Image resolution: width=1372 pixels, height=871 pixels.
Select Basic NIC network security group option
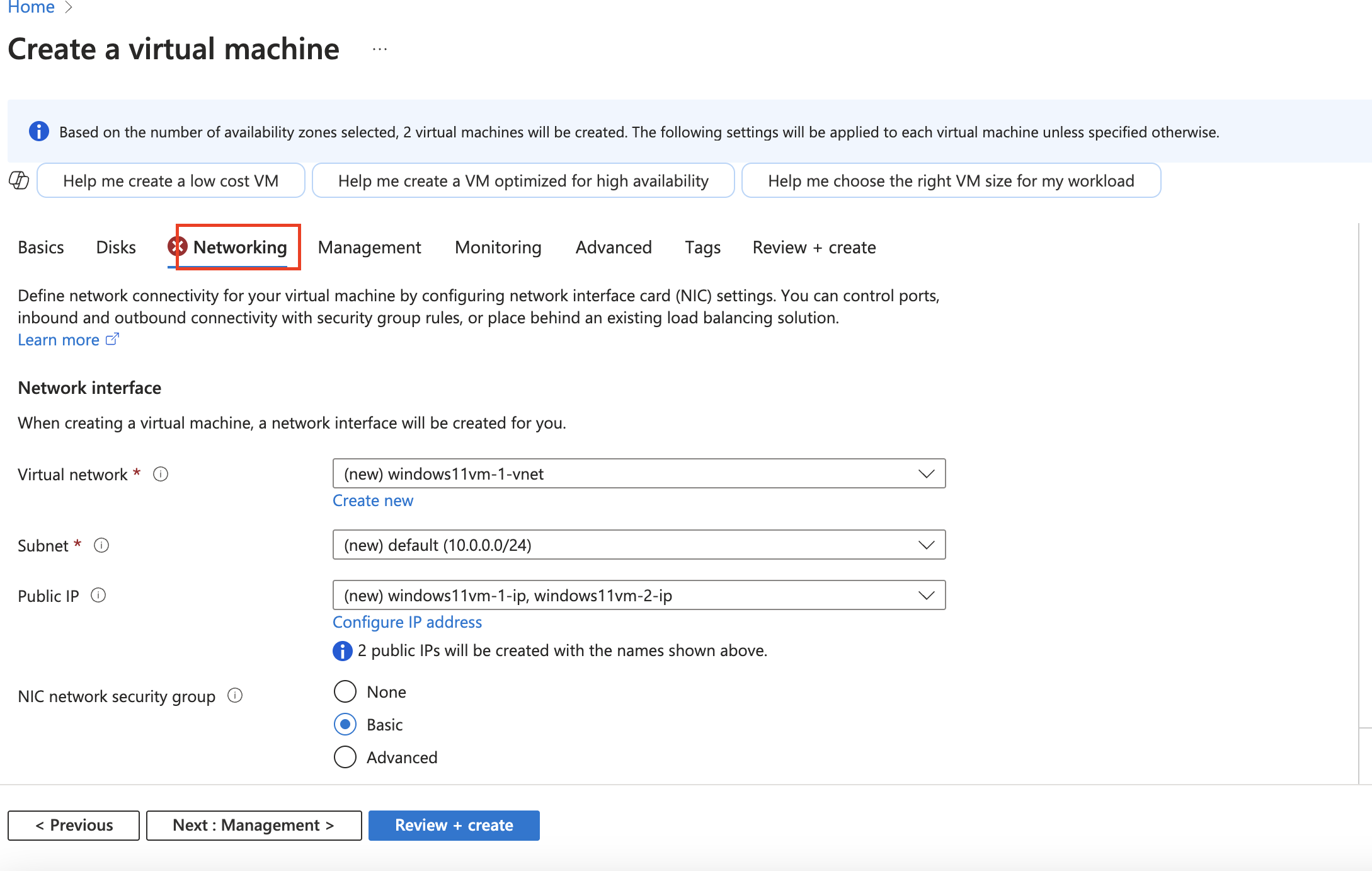point(345,724)
